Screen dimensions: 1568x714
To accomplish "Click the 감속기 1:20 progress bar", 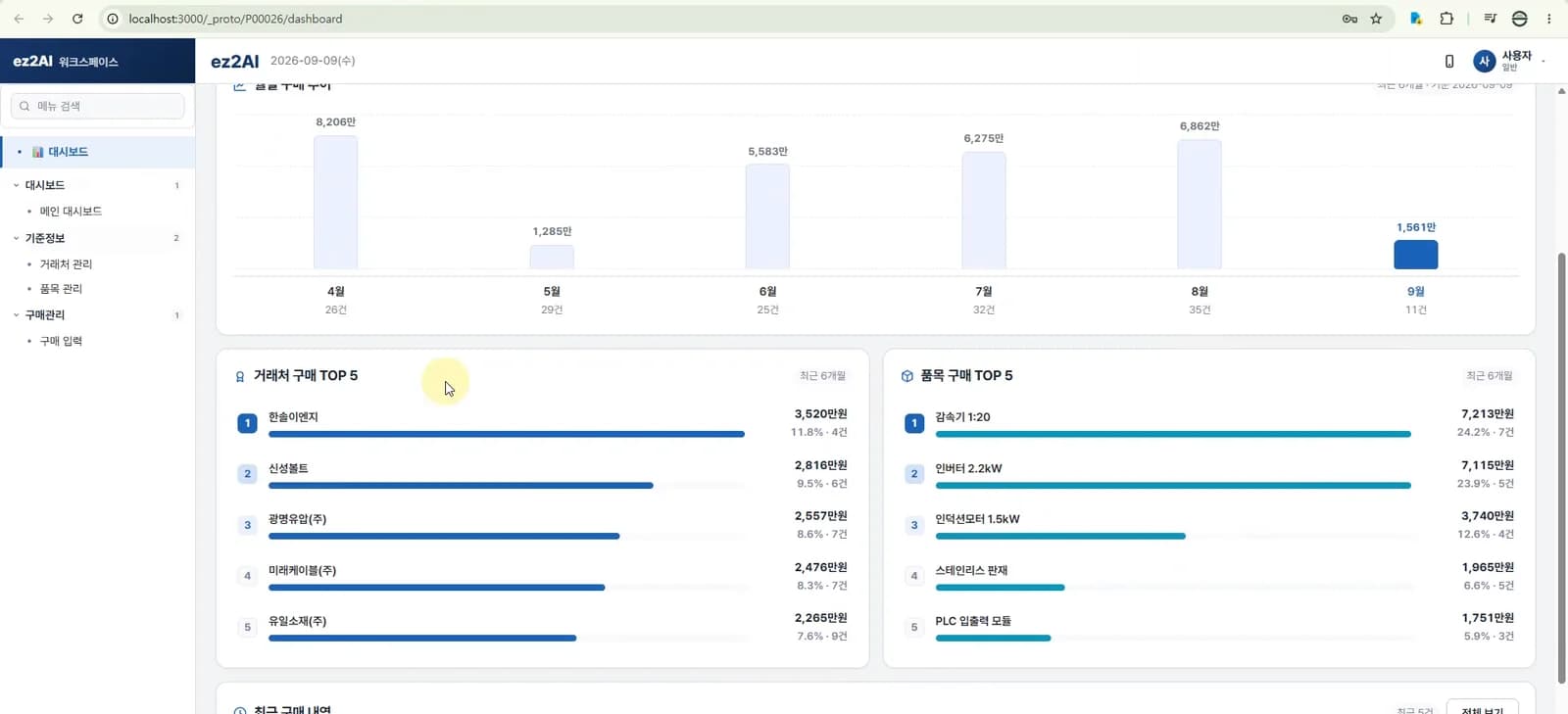I will tap(1173, 434).
